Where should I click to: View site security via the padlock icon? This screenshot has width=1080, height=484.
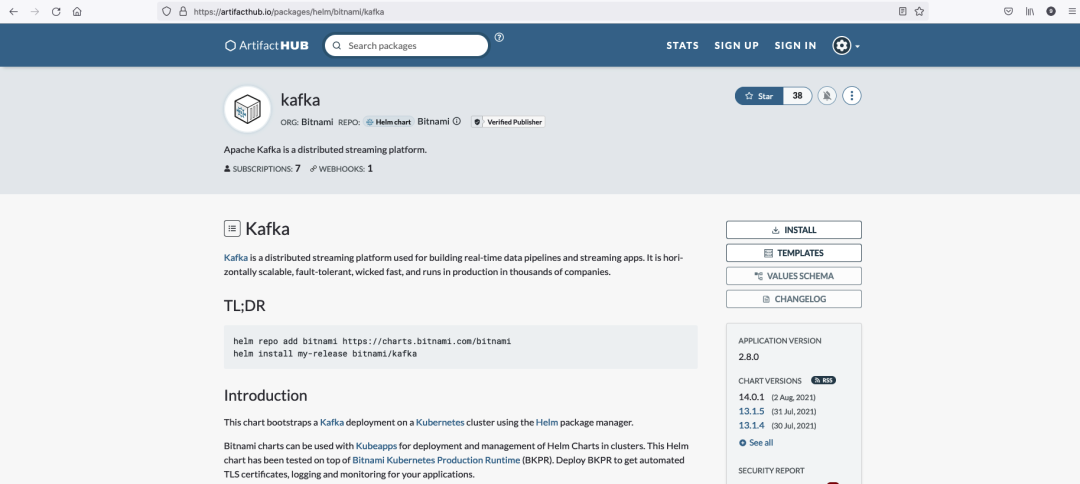[183, 12]
